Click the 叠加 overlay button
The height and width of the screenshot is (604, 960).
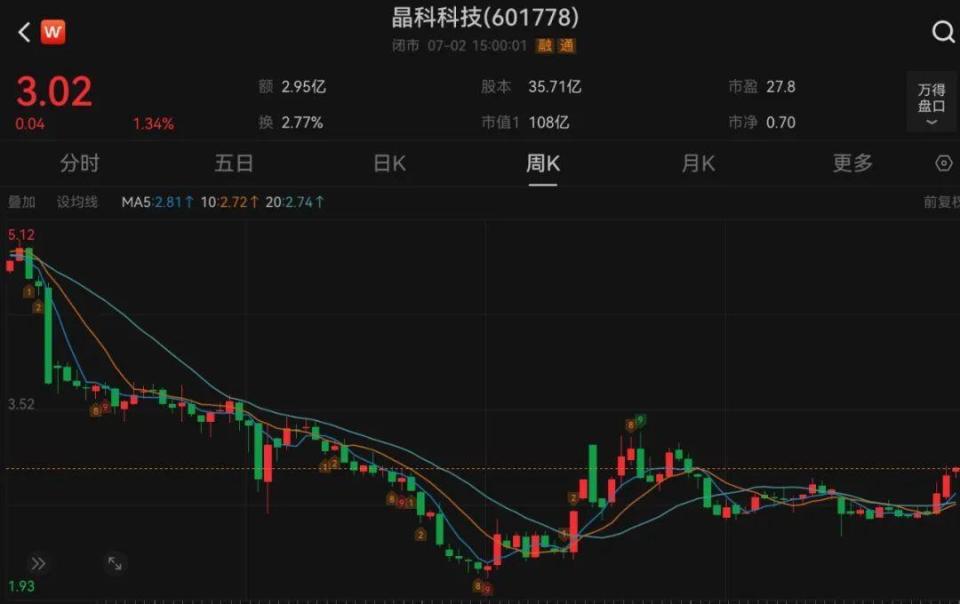pyautogui.click(x=21, y=202)
